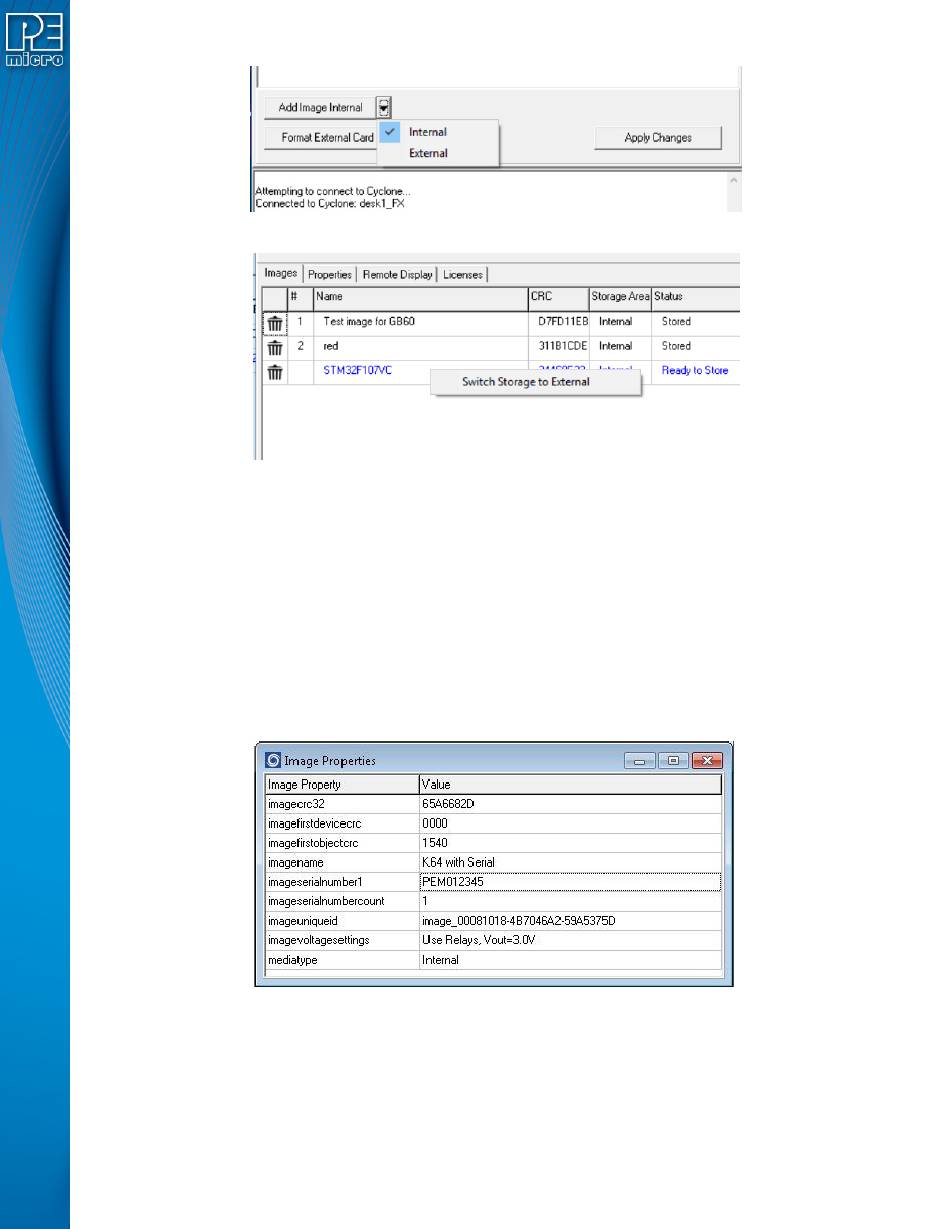Open the Remote Display tab
This screenshot has height=1229, width=950.
[x=397, y=274]
